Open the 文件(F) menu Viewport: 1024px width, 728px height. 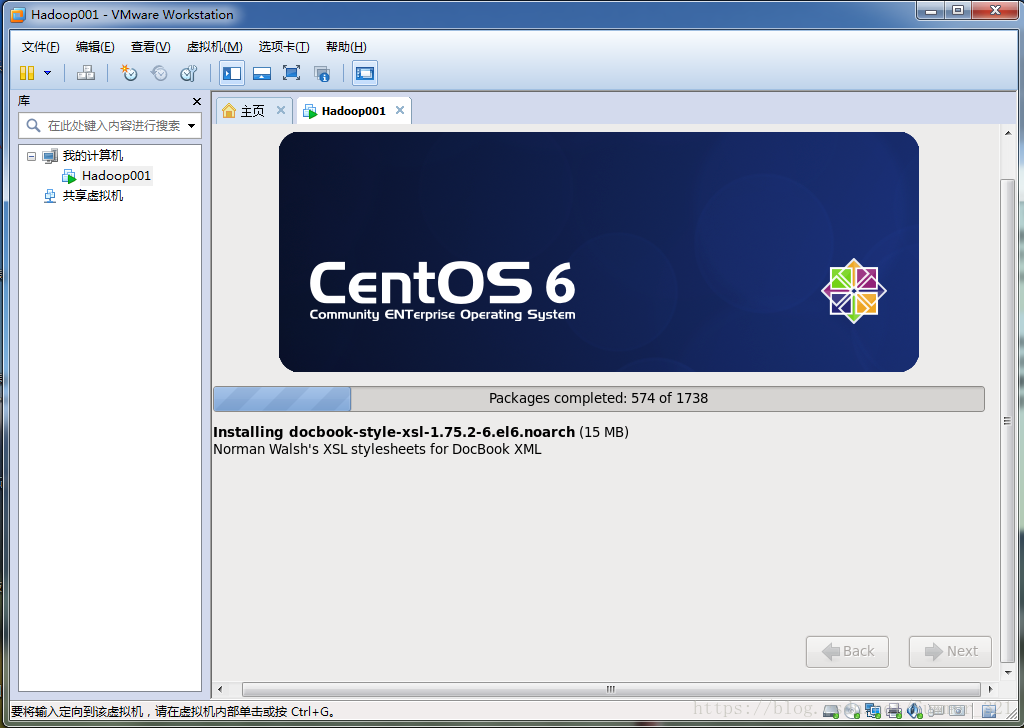[40, 46]
